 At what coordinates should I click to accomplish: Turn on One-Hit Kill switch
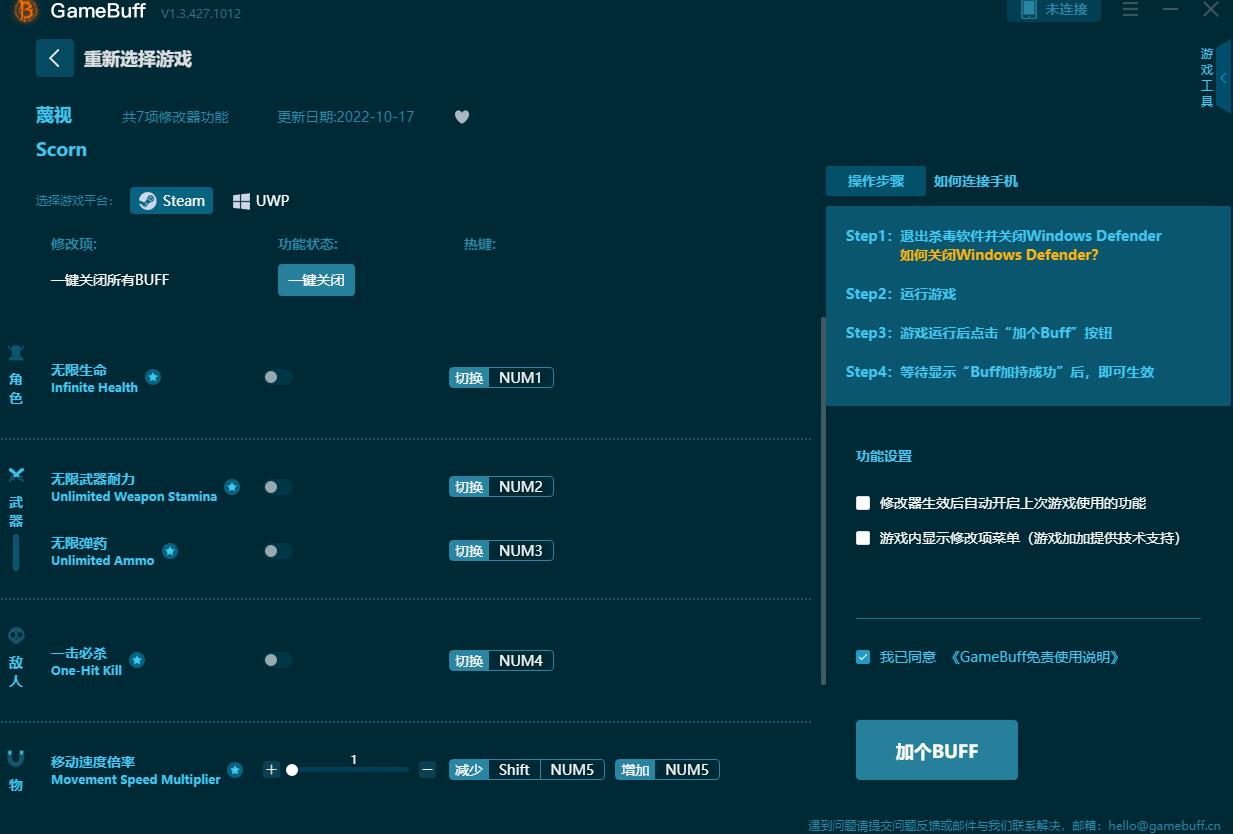pyautogui.click(x=278, y=660)
